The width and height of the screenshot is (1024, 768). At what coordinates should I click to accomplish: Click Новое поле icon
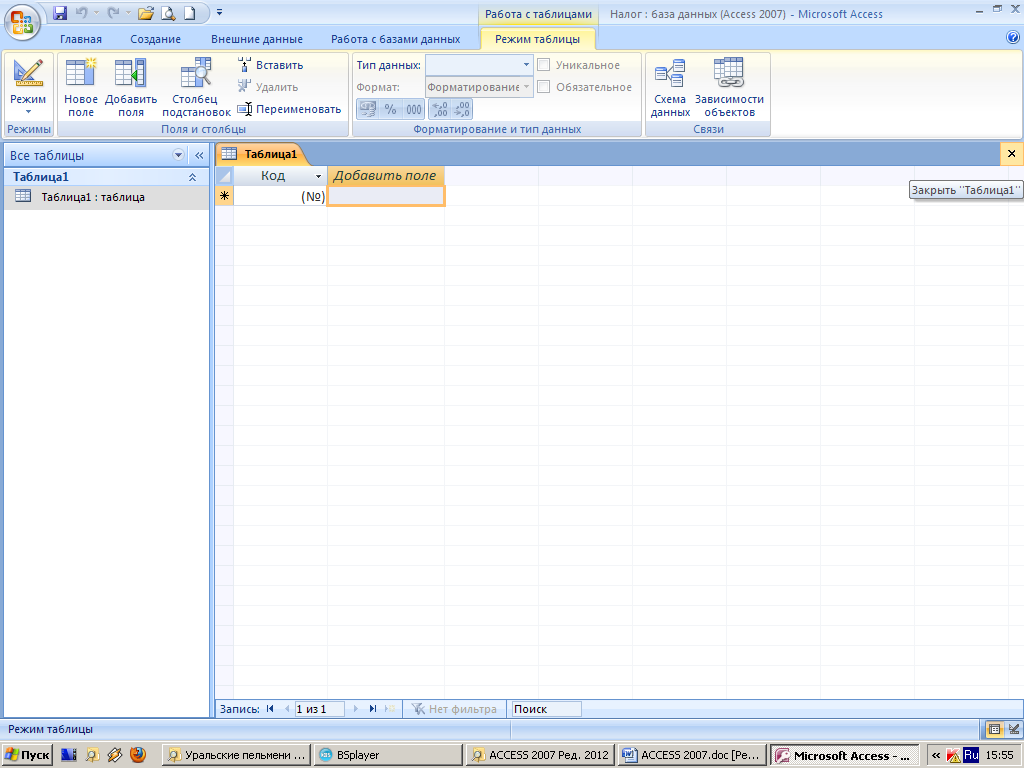click(x=81, y=88)
